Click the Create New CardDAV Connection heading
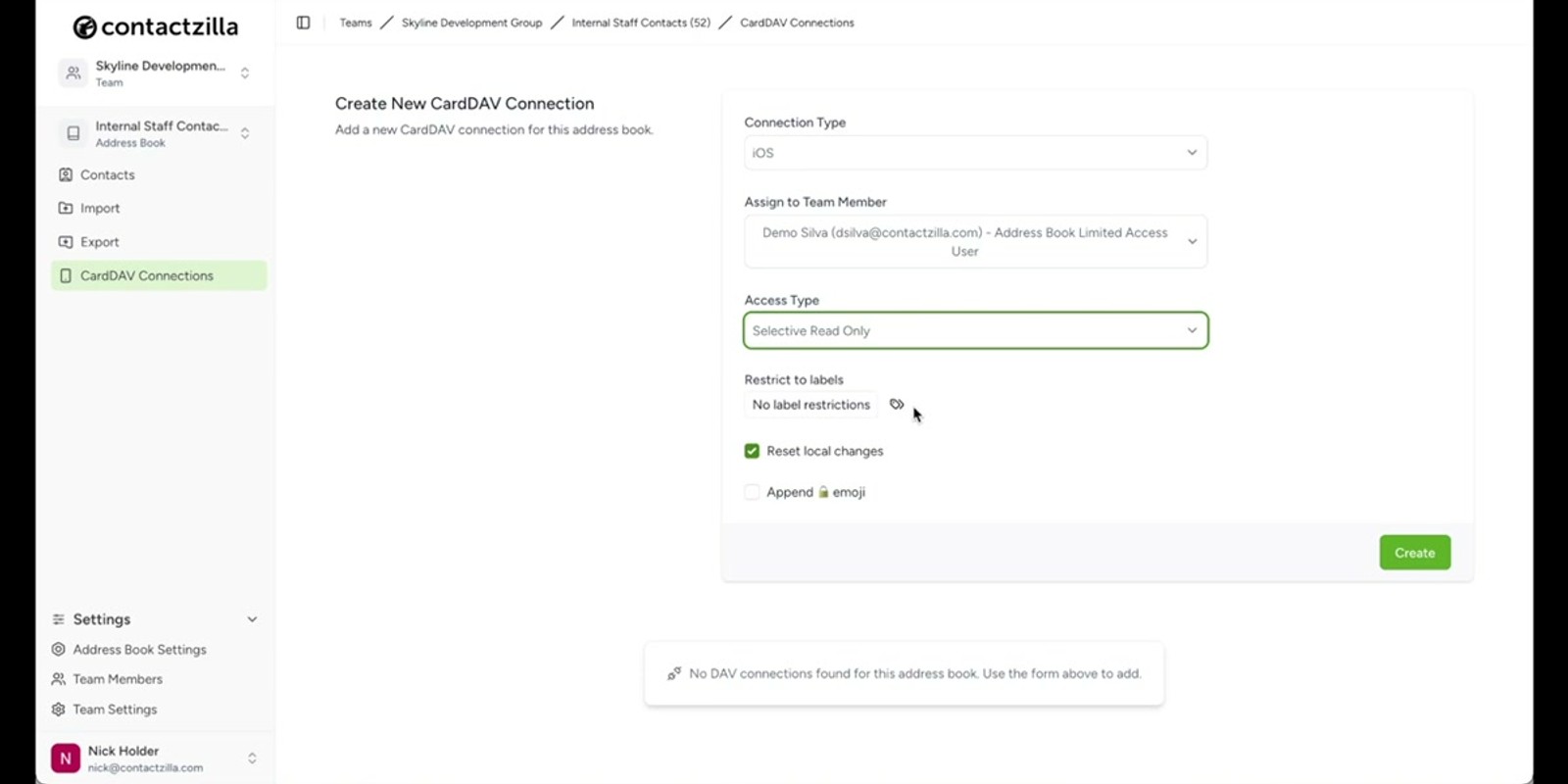 click(465, 104)
